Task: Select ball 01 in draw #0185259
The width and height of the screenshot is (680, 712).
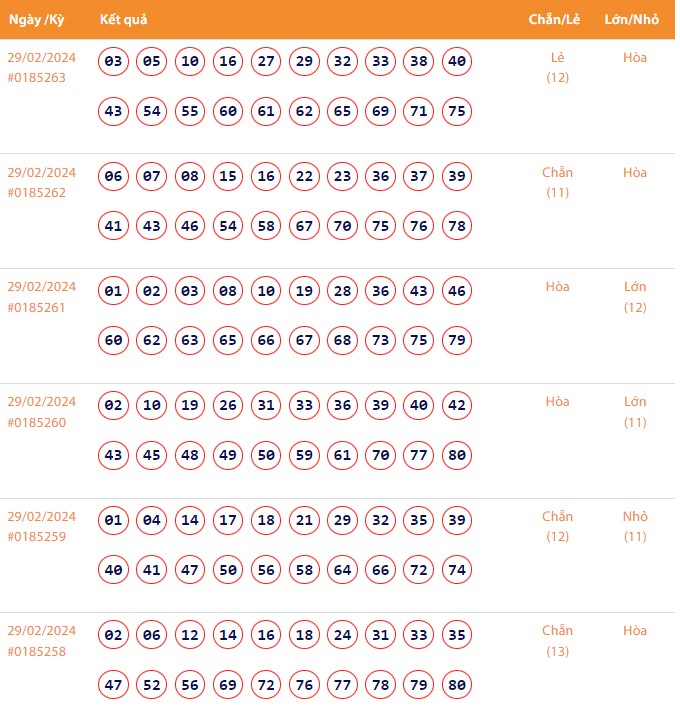Action: pyautogui.click(x=114, y=521)
